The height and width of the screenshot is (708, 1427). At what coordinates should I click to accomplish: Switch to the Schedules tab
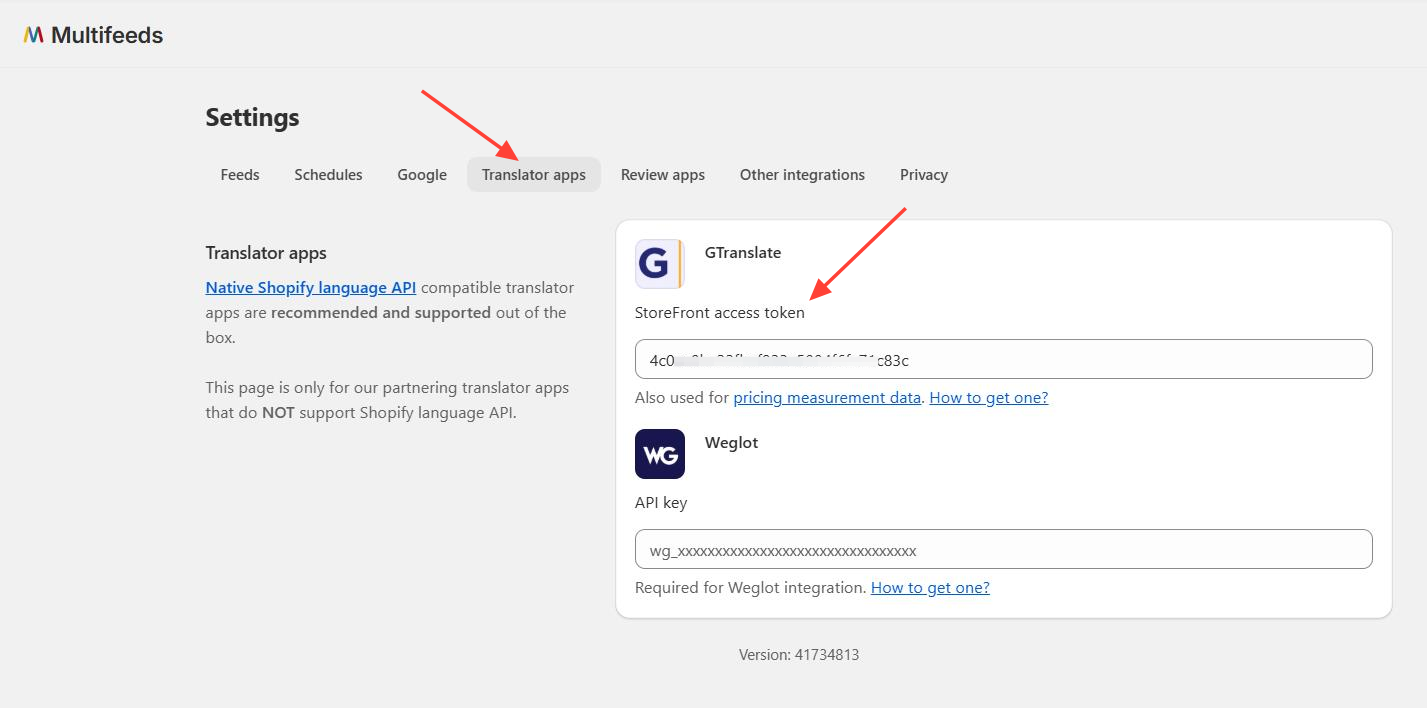tap(328, 174)
